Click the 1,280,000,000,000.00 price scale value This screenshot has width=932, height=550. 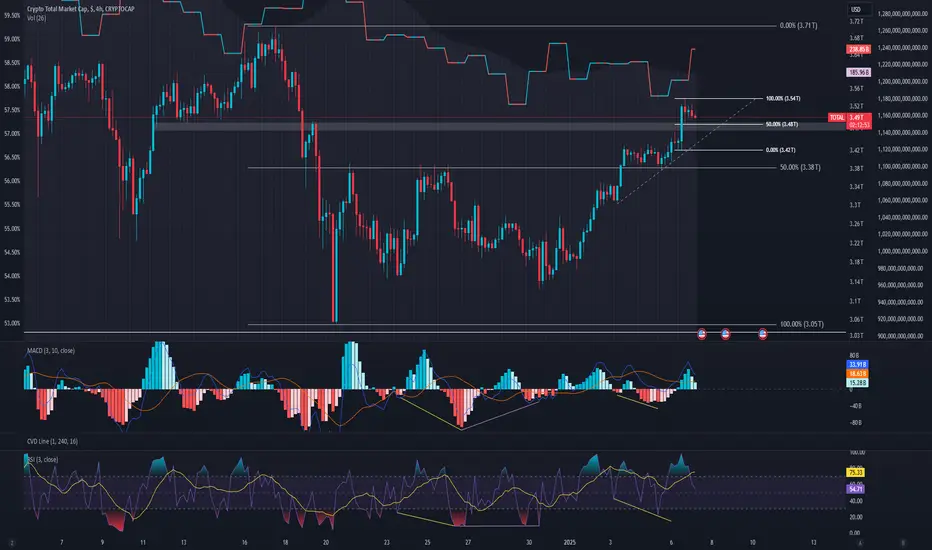pos(902,13)
